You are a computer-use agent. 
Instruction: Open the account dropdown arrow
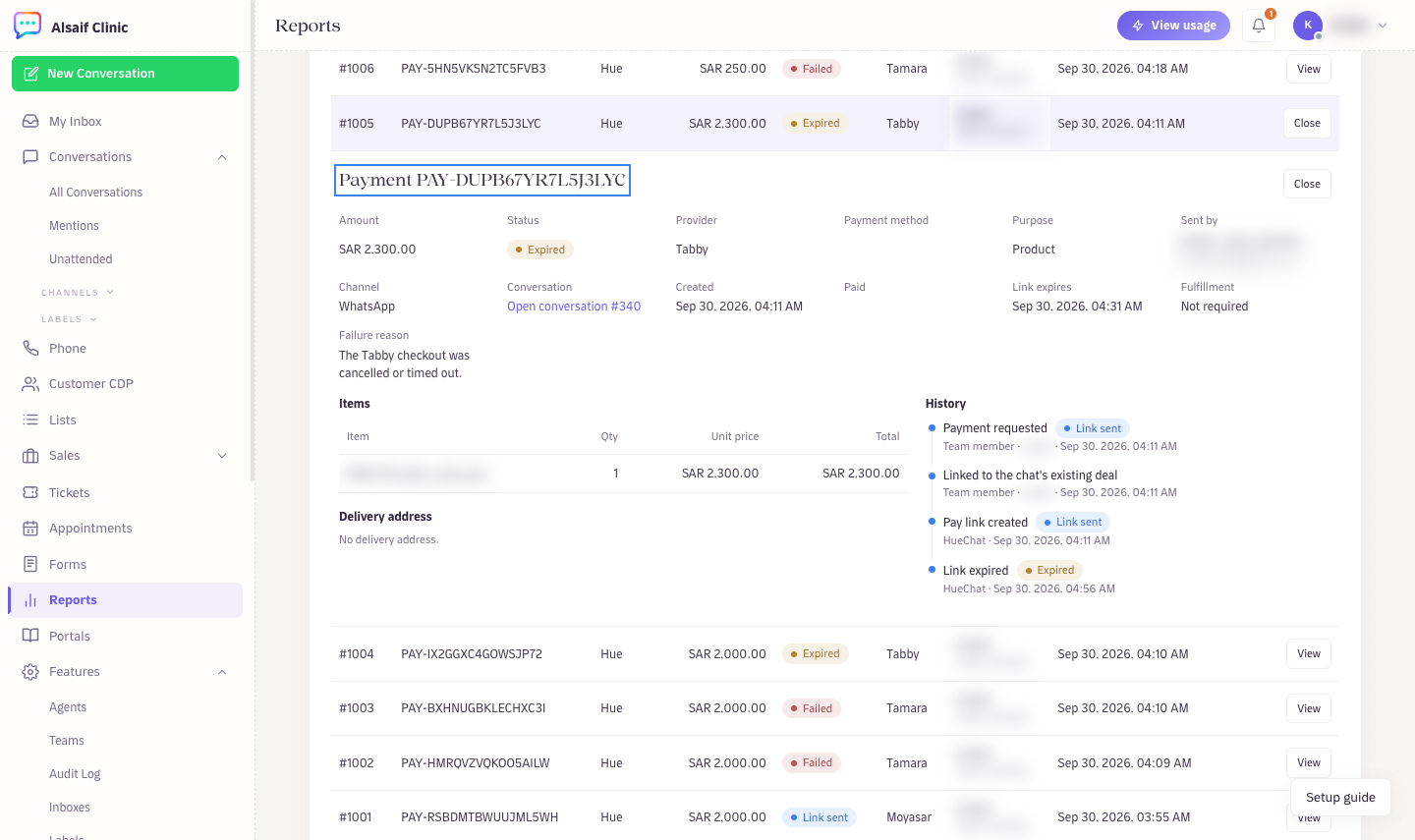(1383, 26)
